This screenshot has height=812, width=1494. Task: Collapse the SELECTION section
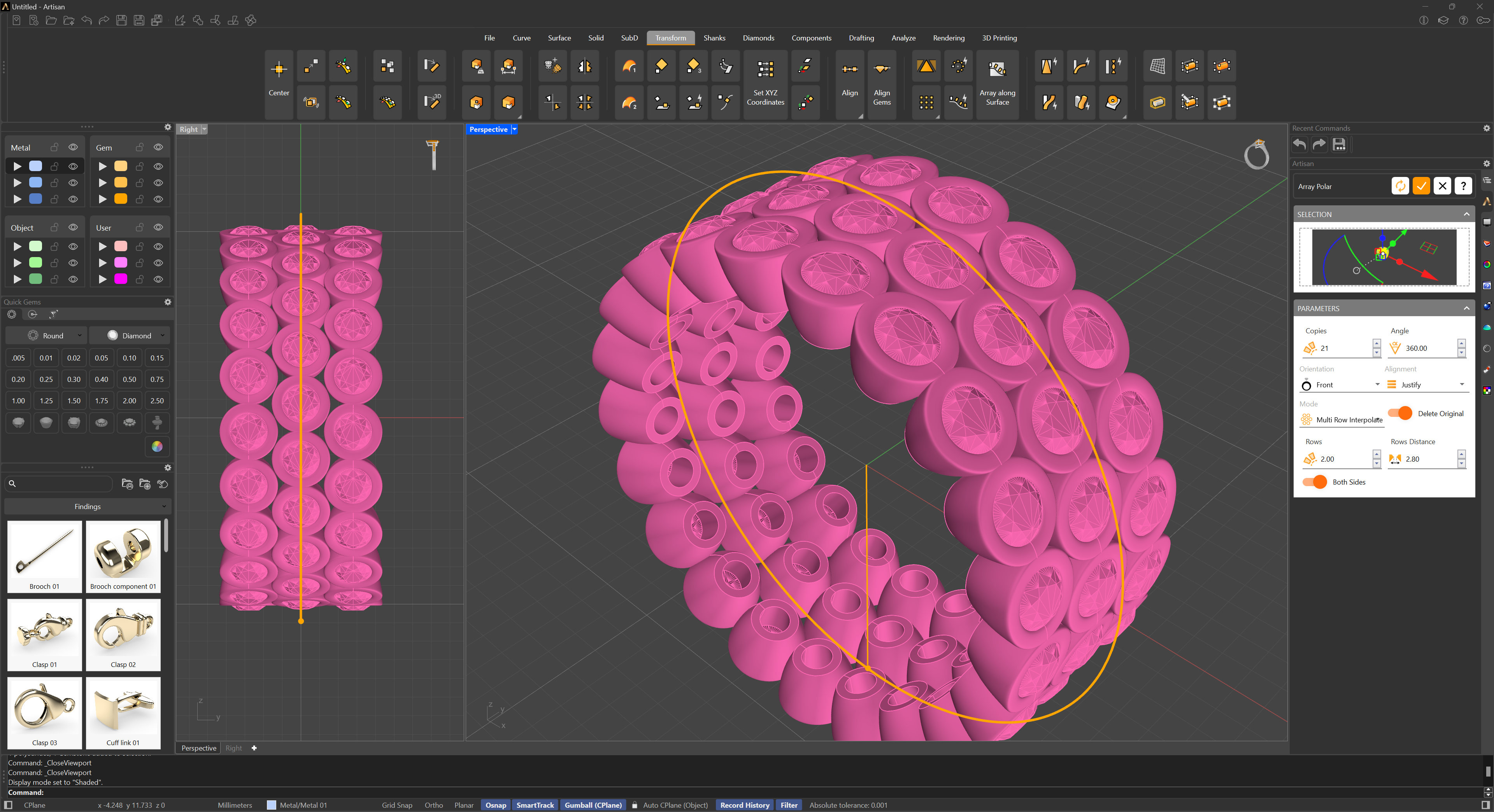click(1466, 214)
